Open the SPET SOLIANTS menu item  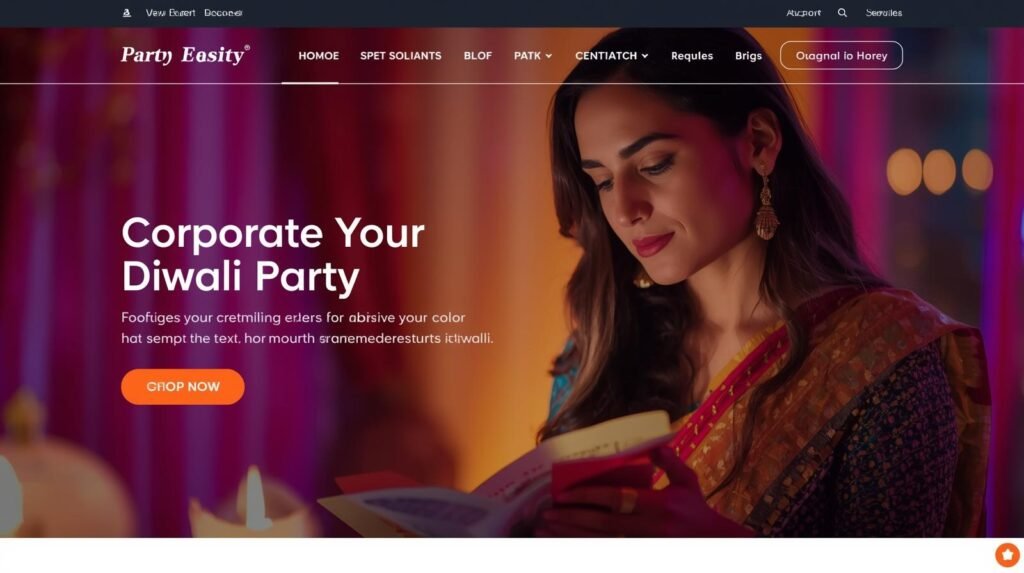coord(400,56)
